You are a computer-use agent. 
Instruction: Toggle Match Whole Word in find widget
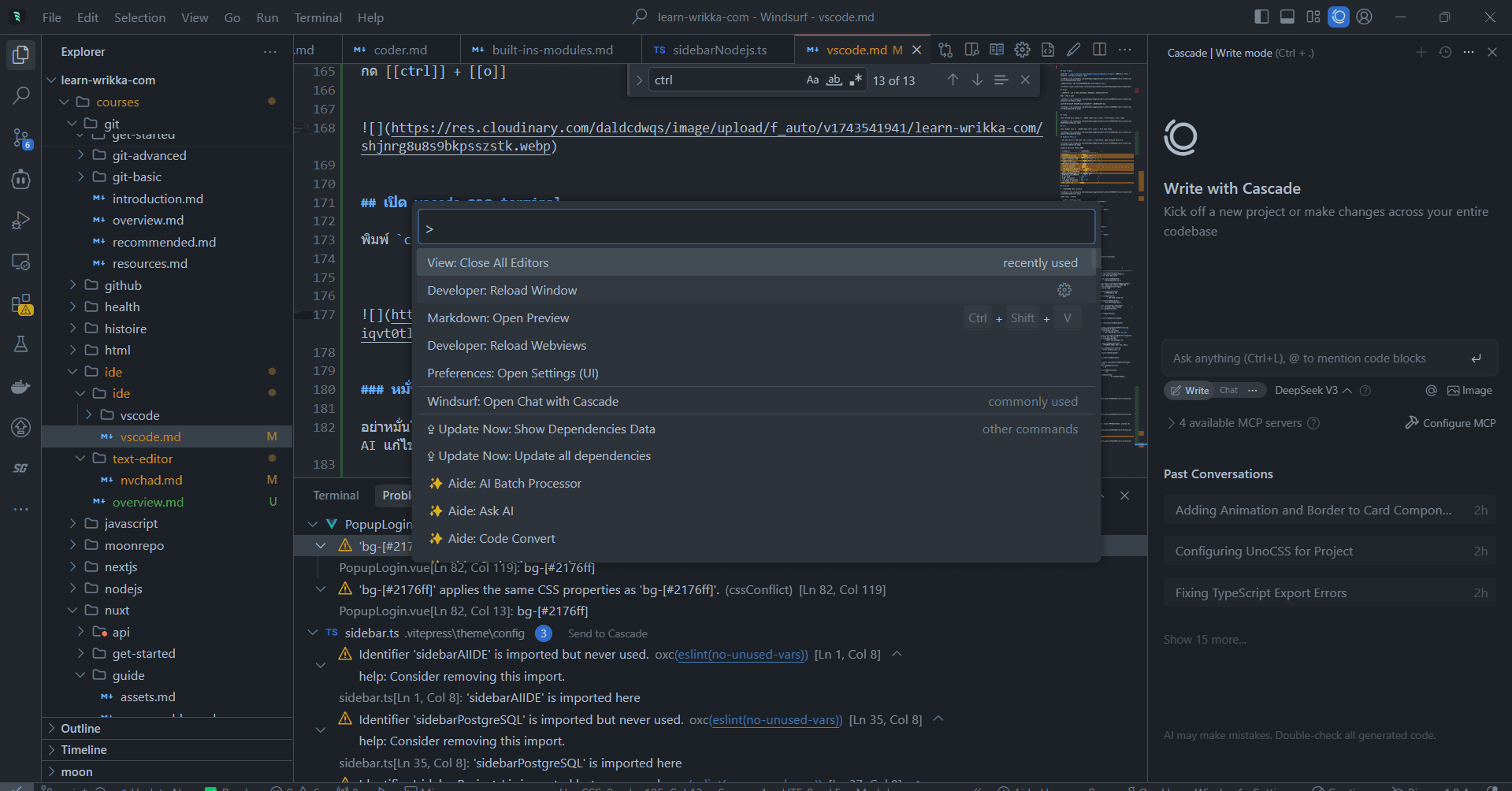834,80
